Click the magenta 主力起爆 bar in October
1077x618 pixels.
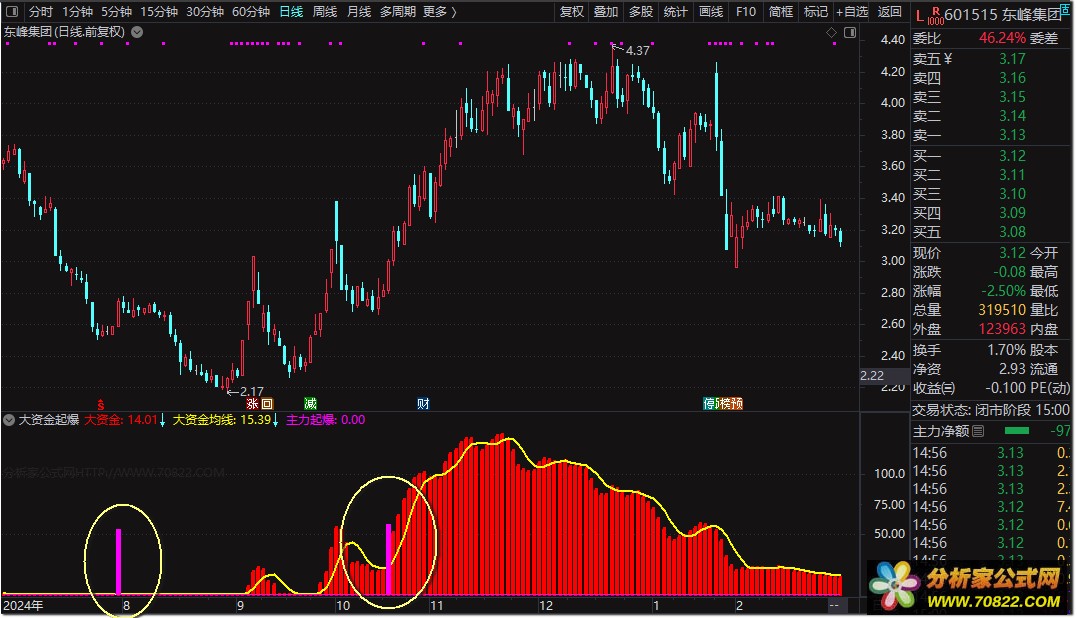pos(389,560)
